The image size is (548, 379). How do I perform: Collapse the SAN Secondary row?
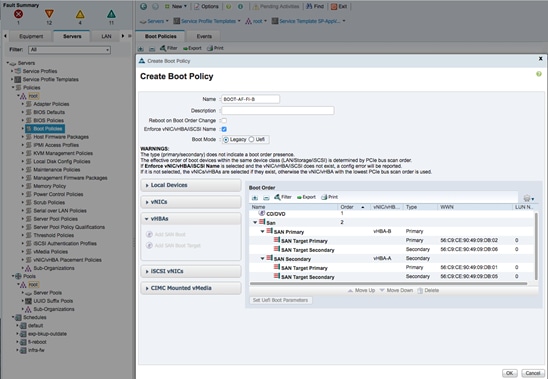pos(262,259)
